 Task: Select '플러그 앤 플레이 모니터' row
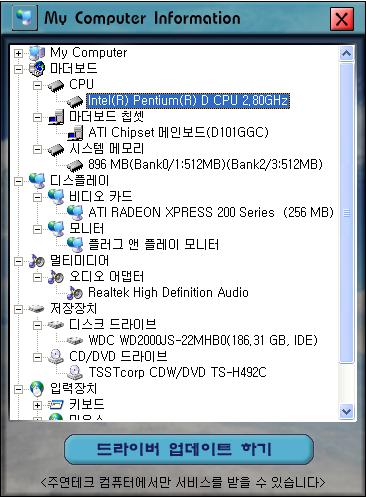pyautogui.click(x=153, y=245)
